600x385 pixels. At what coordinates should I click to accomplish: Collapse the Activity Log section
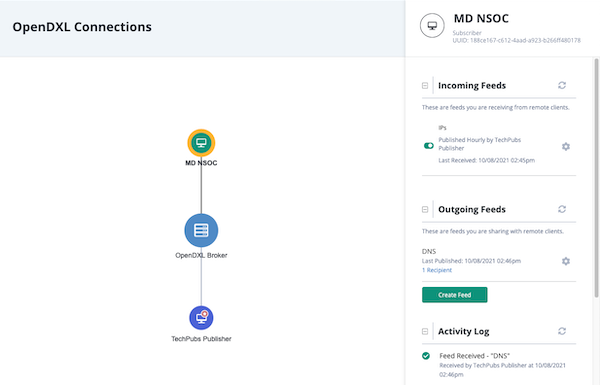pos(425,331)
